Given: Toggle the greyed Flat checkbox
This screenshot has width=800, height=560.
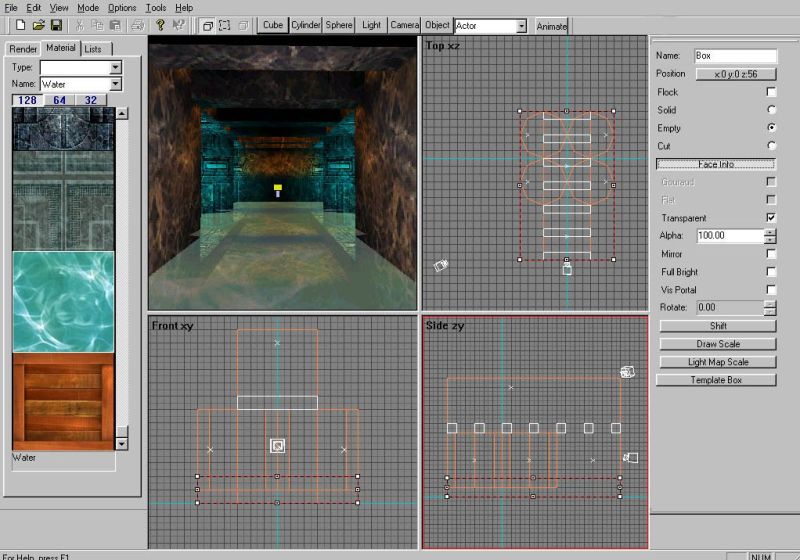Looking at the screenshot, I should click(771, 199).
